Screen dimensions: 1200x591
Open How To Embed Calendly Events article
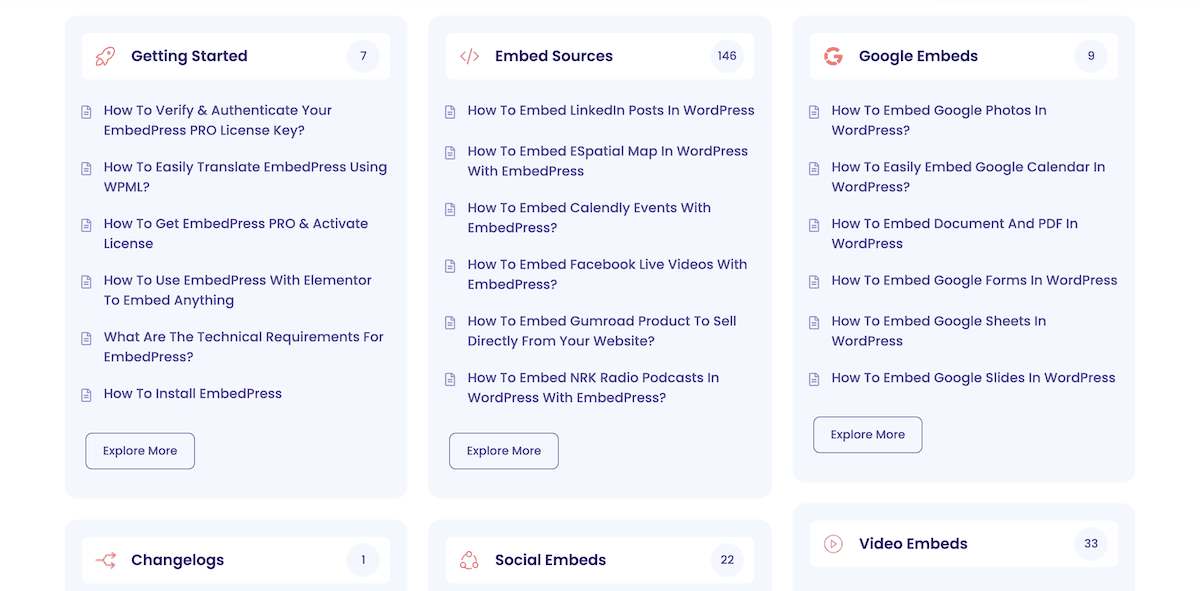[589, 218]
